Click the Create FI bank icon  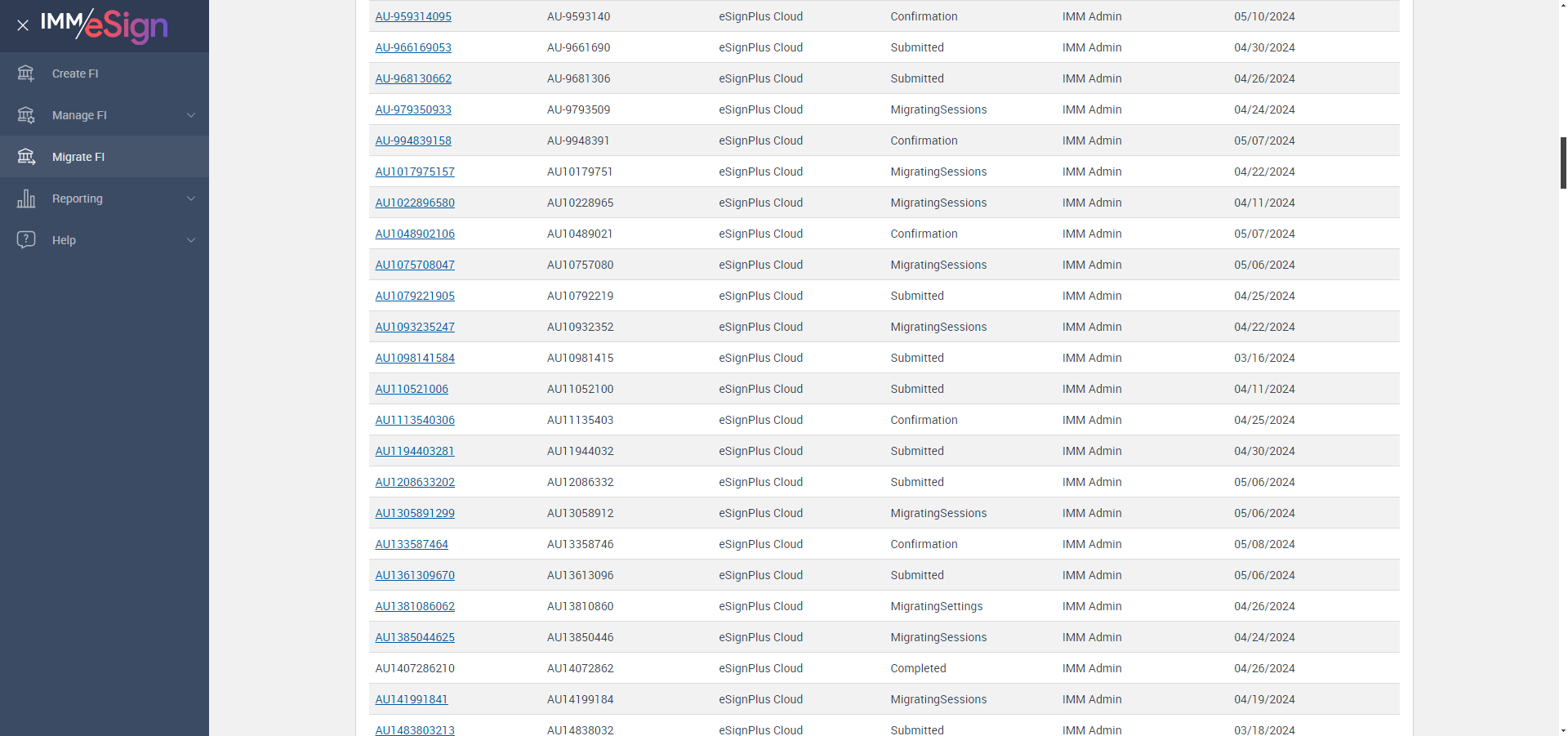tap(26, 74)
